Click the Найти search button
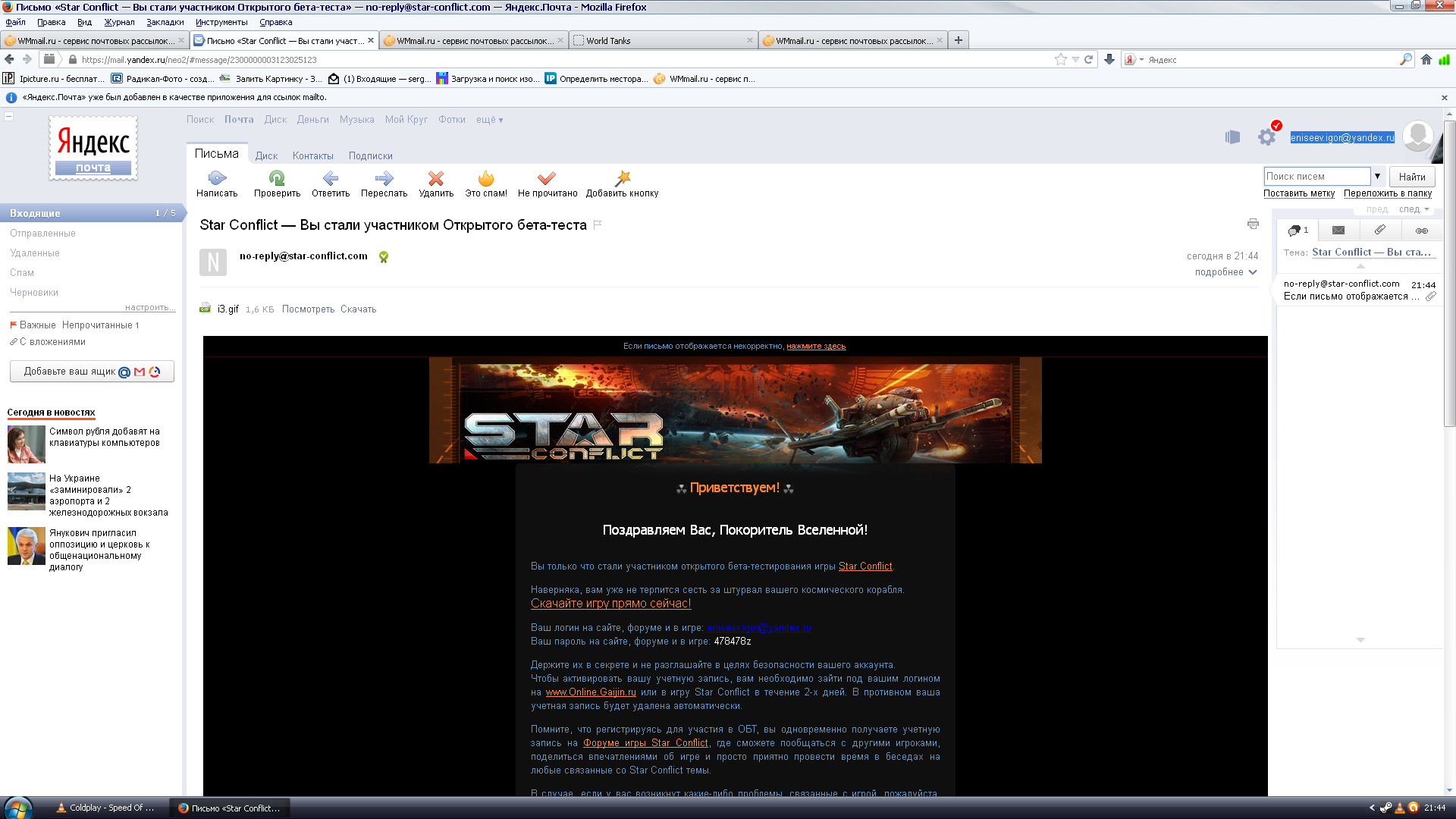 (x=1412, y=176)
